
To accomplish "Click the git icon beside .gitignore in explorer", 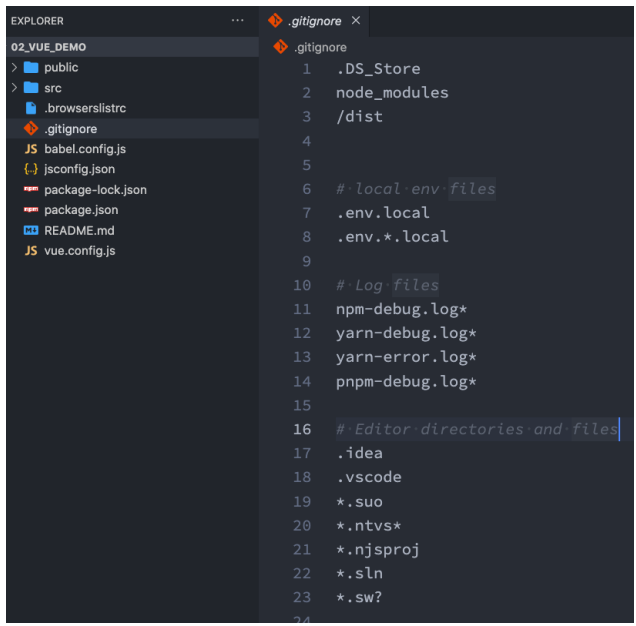I will pos(30,129).
